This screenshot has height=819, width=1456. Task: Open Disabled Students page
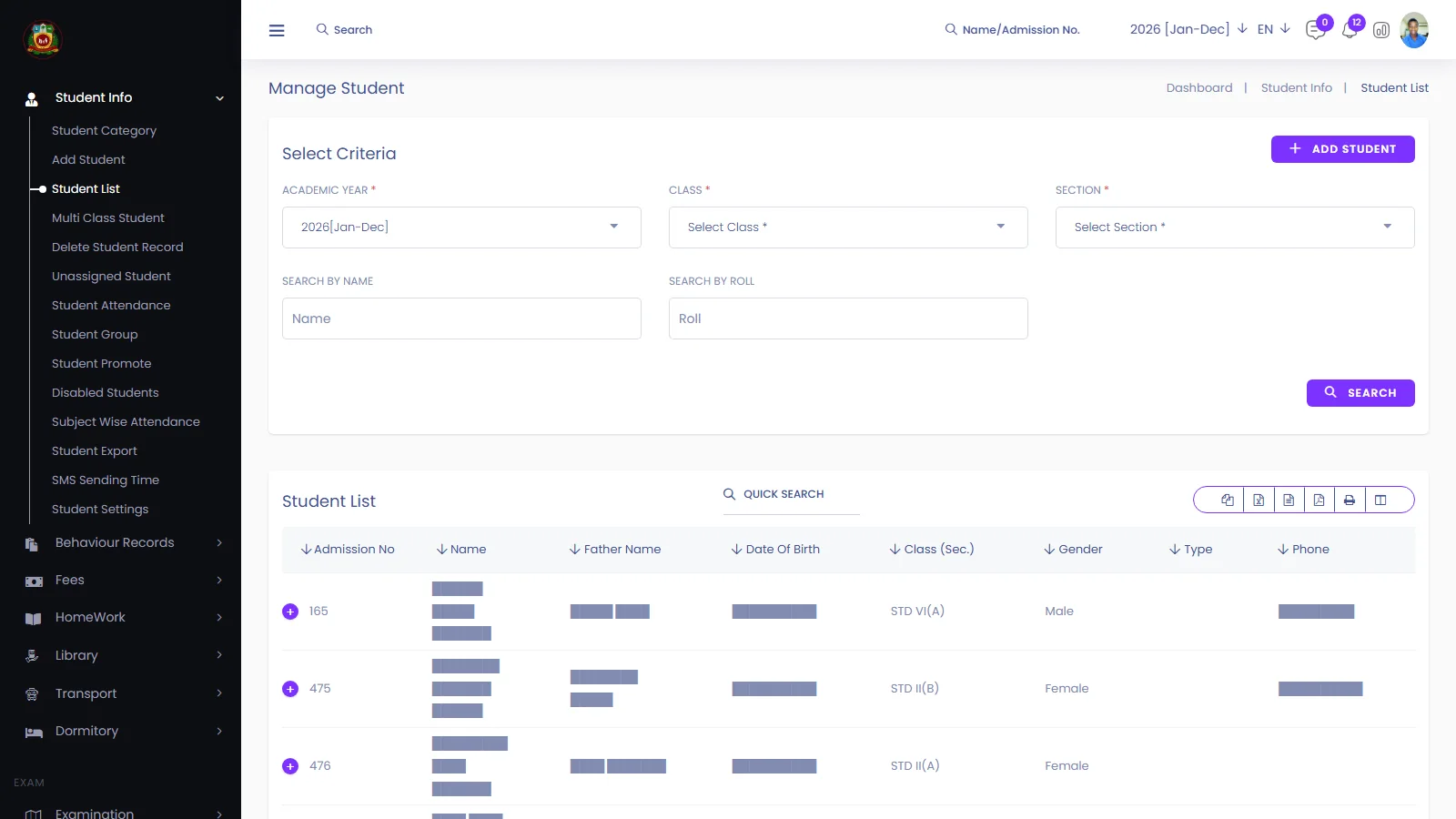[106, 393]
